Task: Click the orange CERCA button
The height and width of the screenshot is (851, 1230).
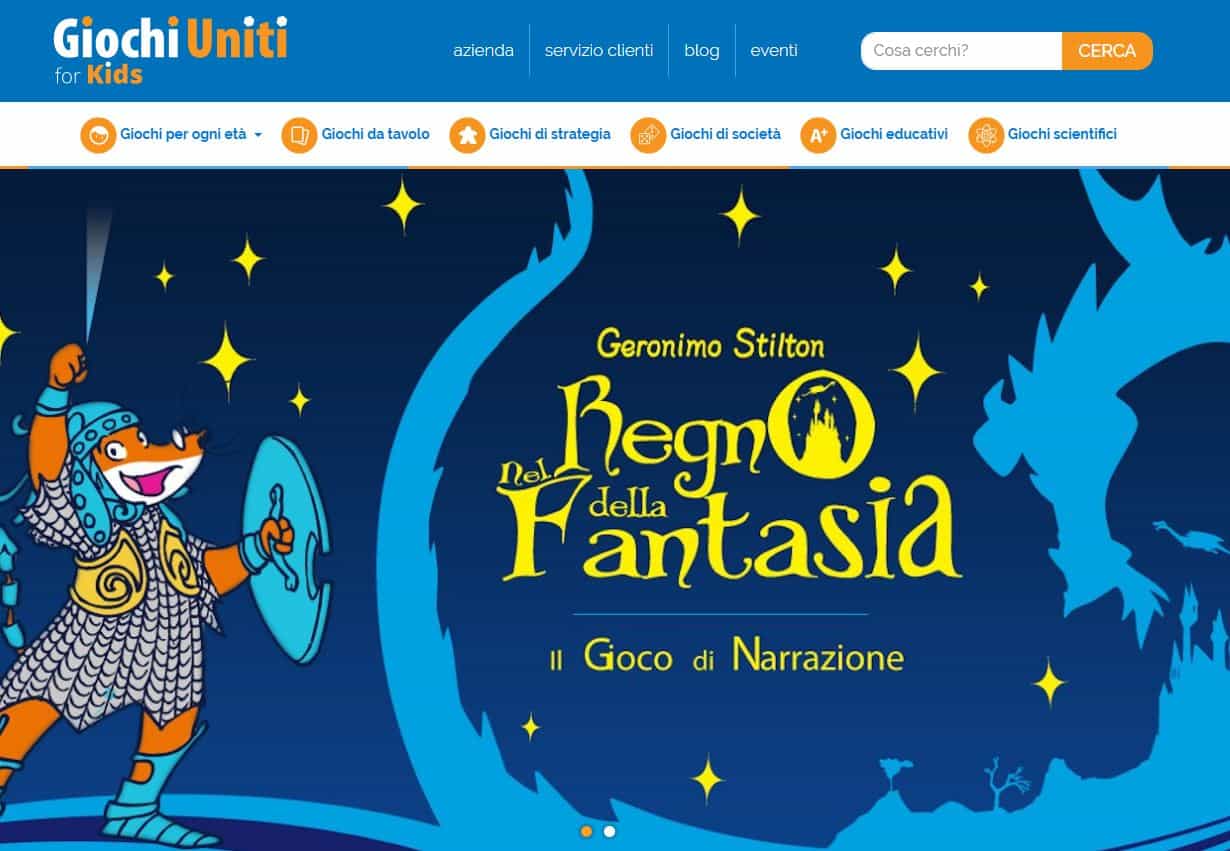Action: click(x=1107, y=51)
